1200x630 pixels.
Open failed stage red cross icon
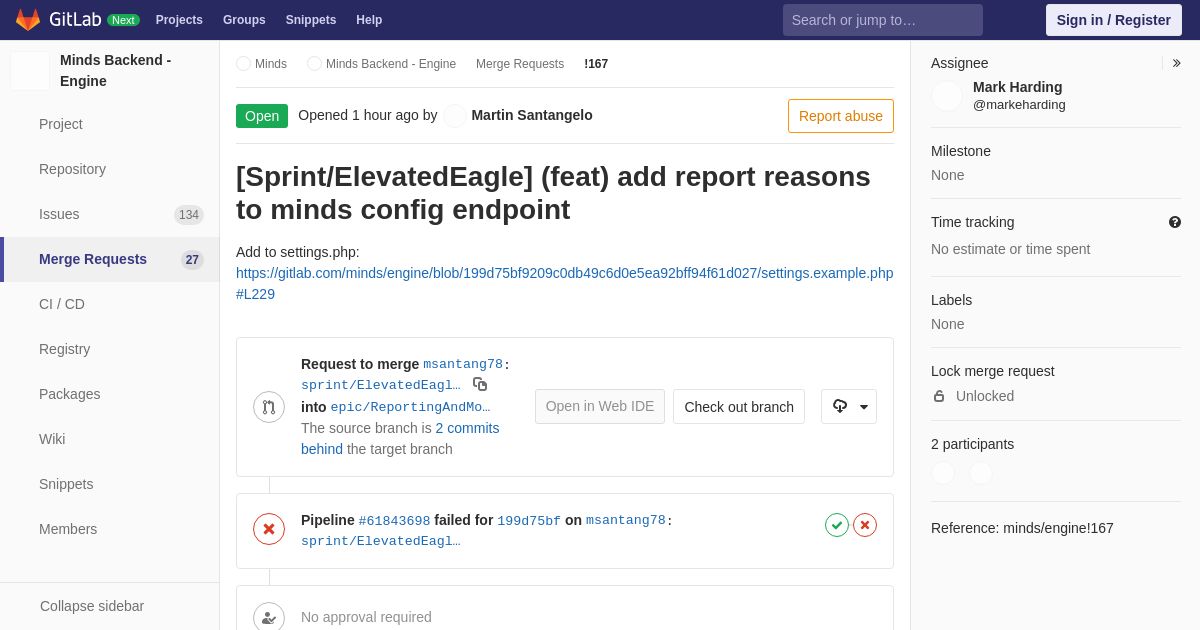[x=865, y=525]
